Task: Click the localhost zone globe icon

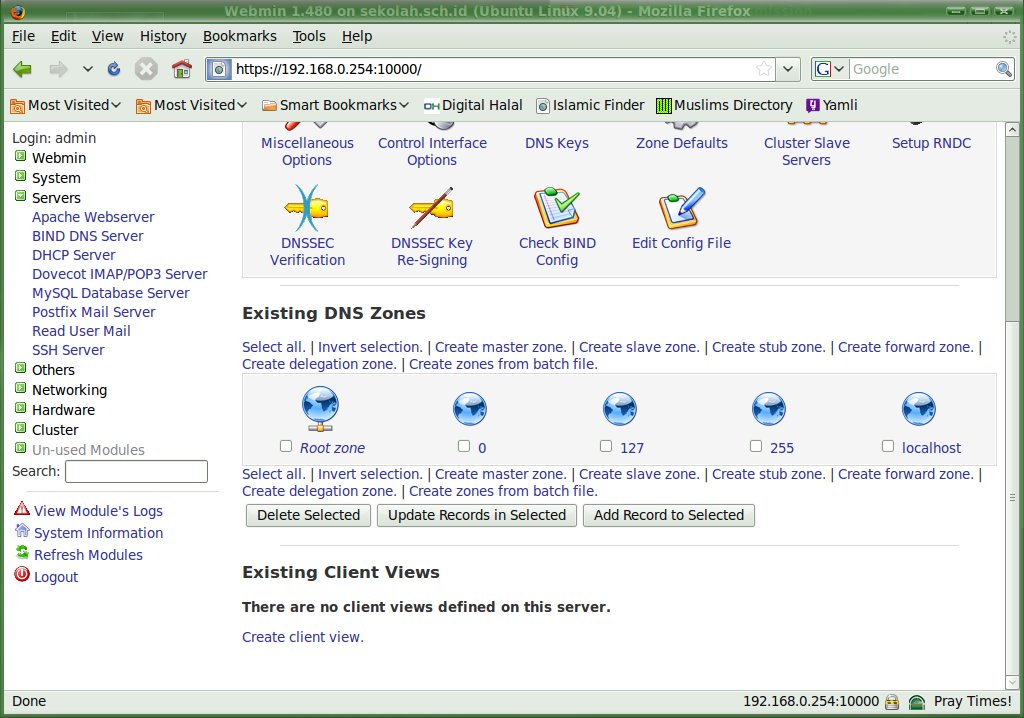Action: [x=919, y=409]
